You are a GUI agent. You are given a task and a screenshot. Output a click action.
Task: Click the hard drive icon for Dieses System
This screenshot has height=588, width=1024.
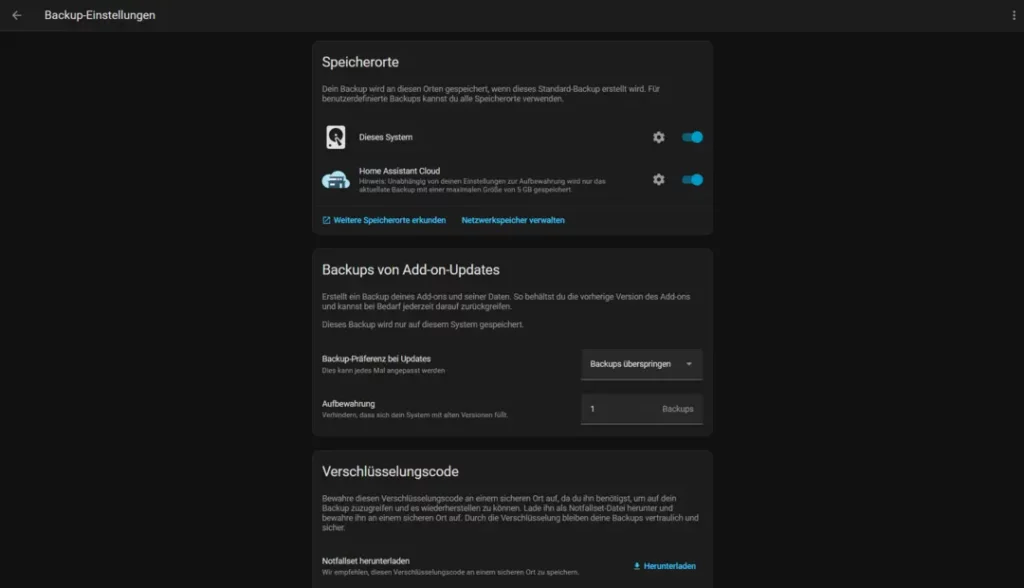[x=335, y=137]
